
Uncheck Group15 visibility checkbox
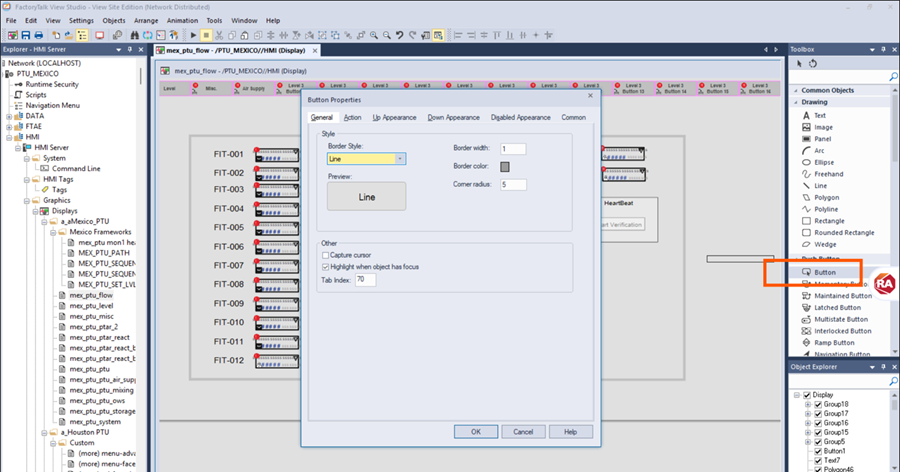818,432
